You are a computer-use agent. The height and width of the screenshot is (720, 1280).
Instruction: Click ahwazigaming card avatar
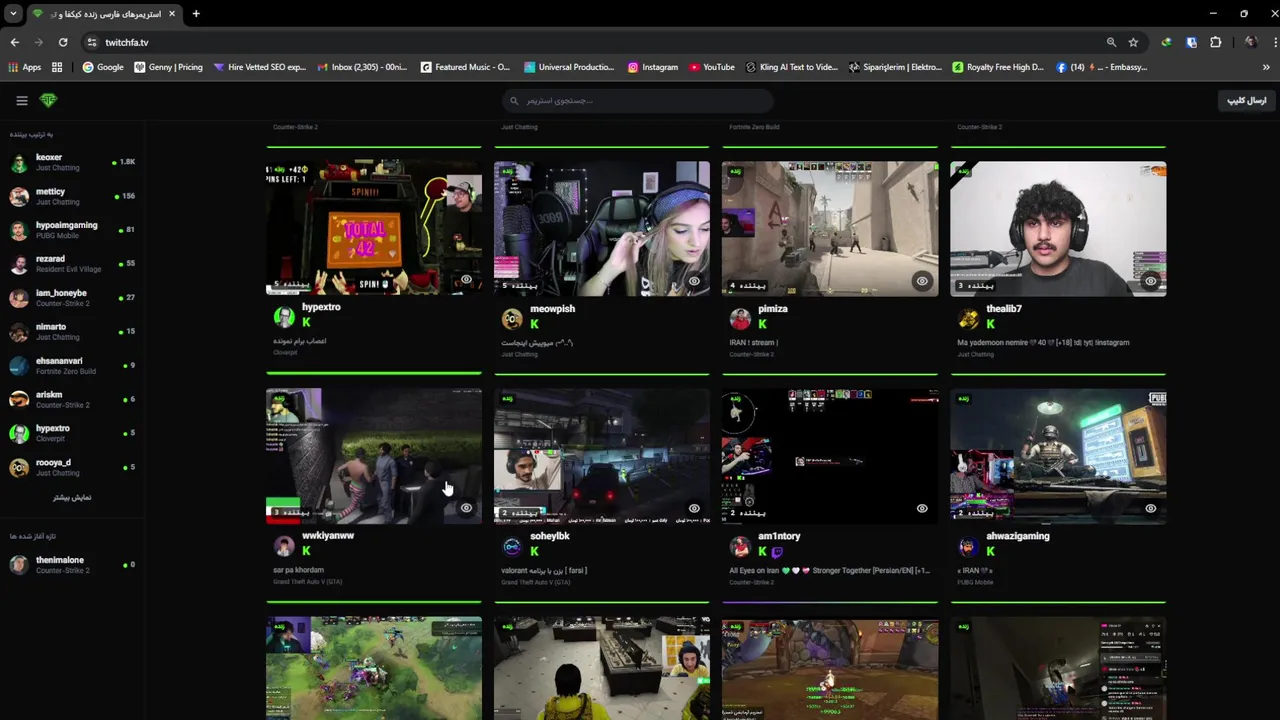pos(968,546)
